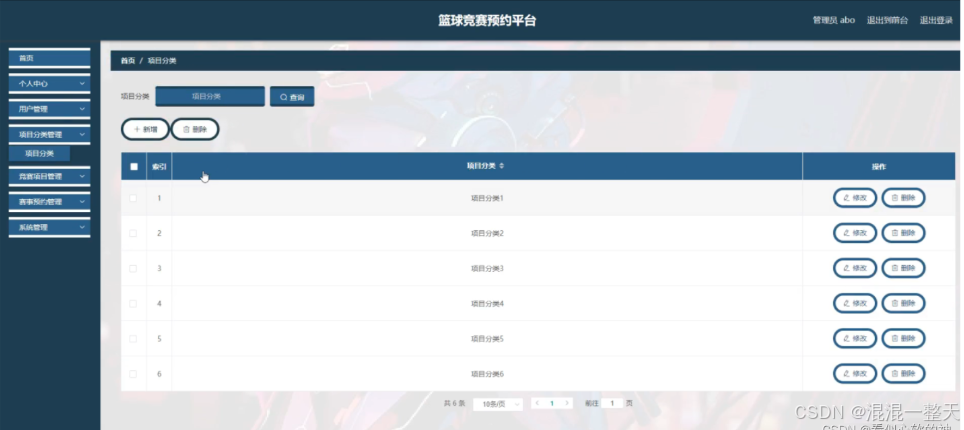Check the checkbox for row 1
964x430 pixels.
pyautogui.click(x=133, y=198)
